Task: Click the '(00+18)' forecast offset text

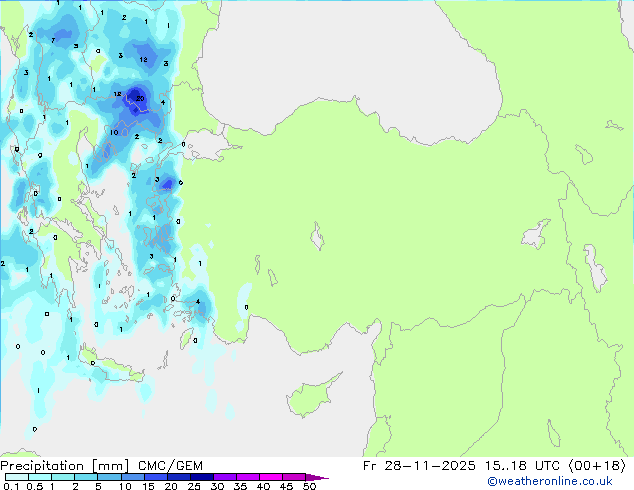Action: [x=598, y=466]
